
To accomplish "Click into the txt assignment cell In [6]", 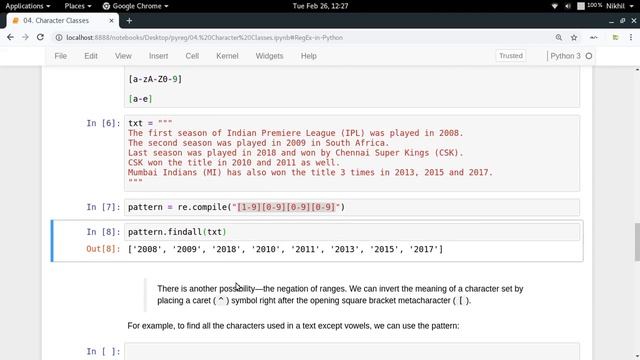I will click(352, 153).
